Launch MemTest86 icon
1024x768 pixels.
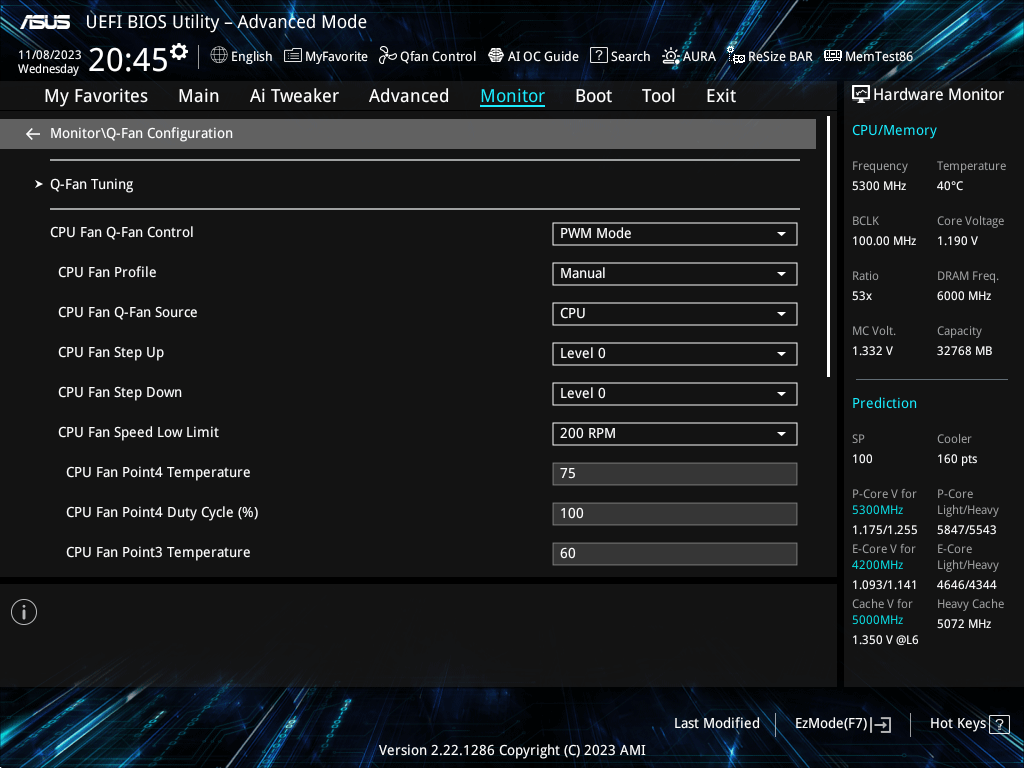click(x=833, y=56)
